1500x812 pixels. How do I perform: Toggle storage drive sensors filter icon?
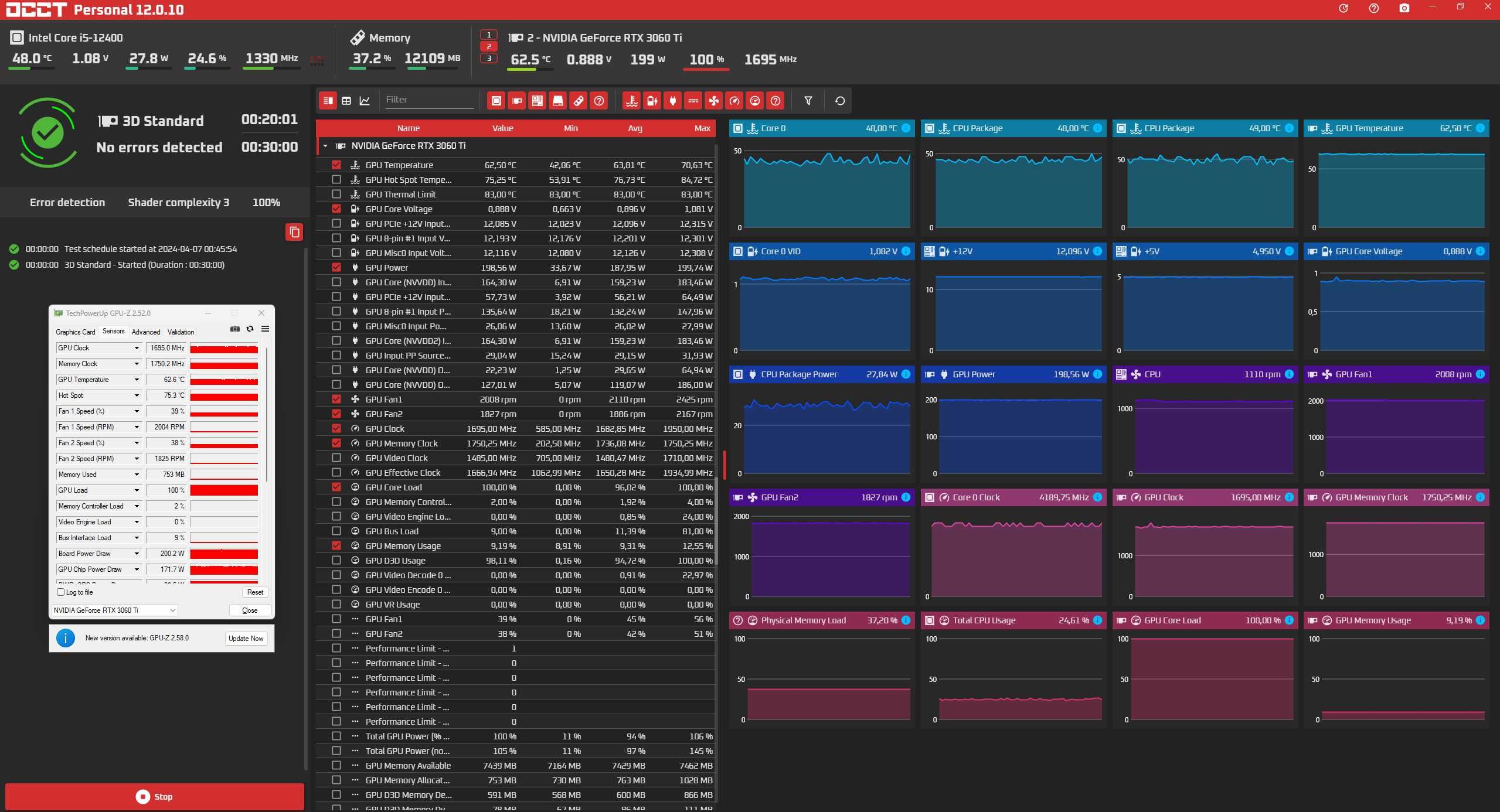coord(557,101)
